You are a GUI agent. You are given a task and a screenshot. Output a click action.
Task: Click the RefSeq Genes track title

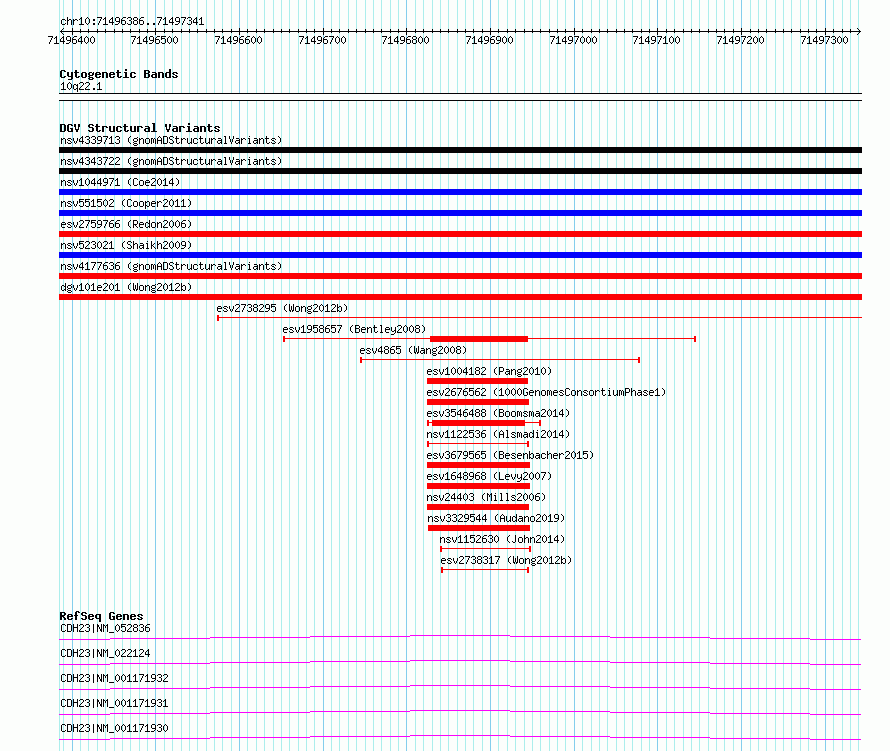click(102, 616)
